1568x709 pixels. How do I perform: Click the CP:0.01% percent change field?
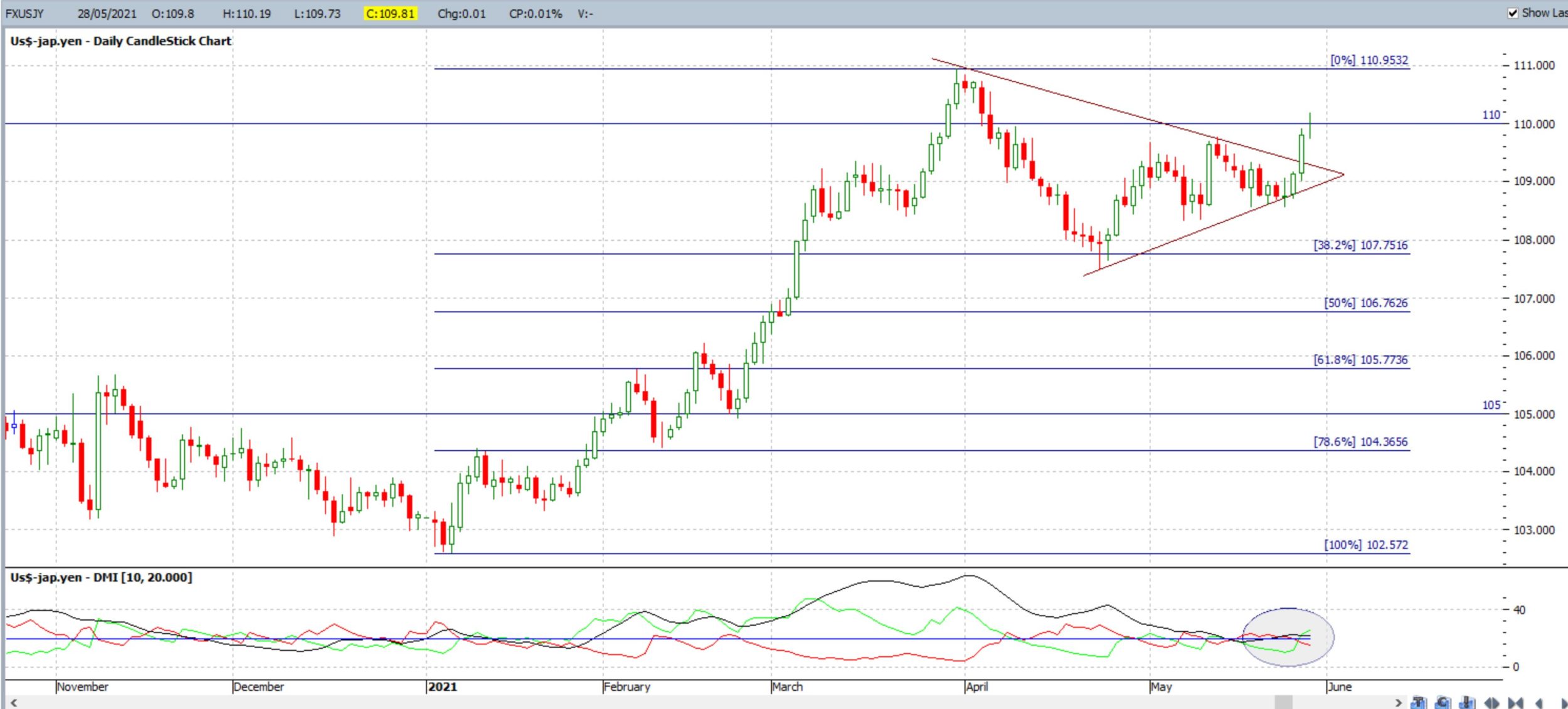pyautogui.click(x=536, y=14)
